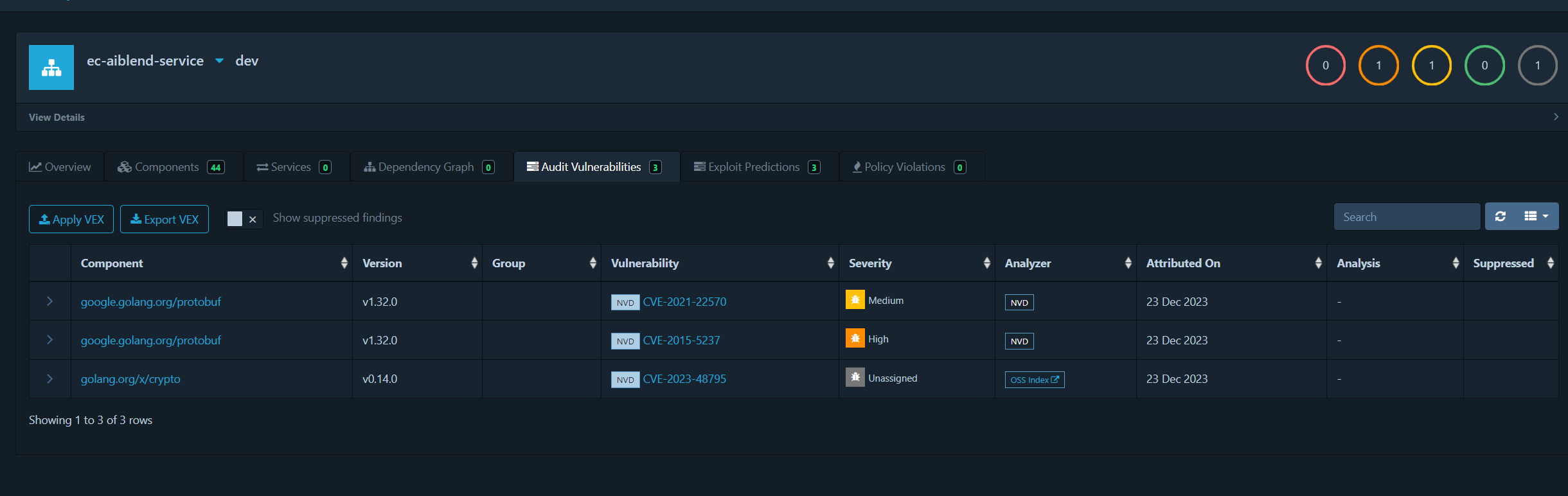The height and width of the screenshot is (496, 1568).
Task: Click the orange high severity circle
Action: (1378, 65)
